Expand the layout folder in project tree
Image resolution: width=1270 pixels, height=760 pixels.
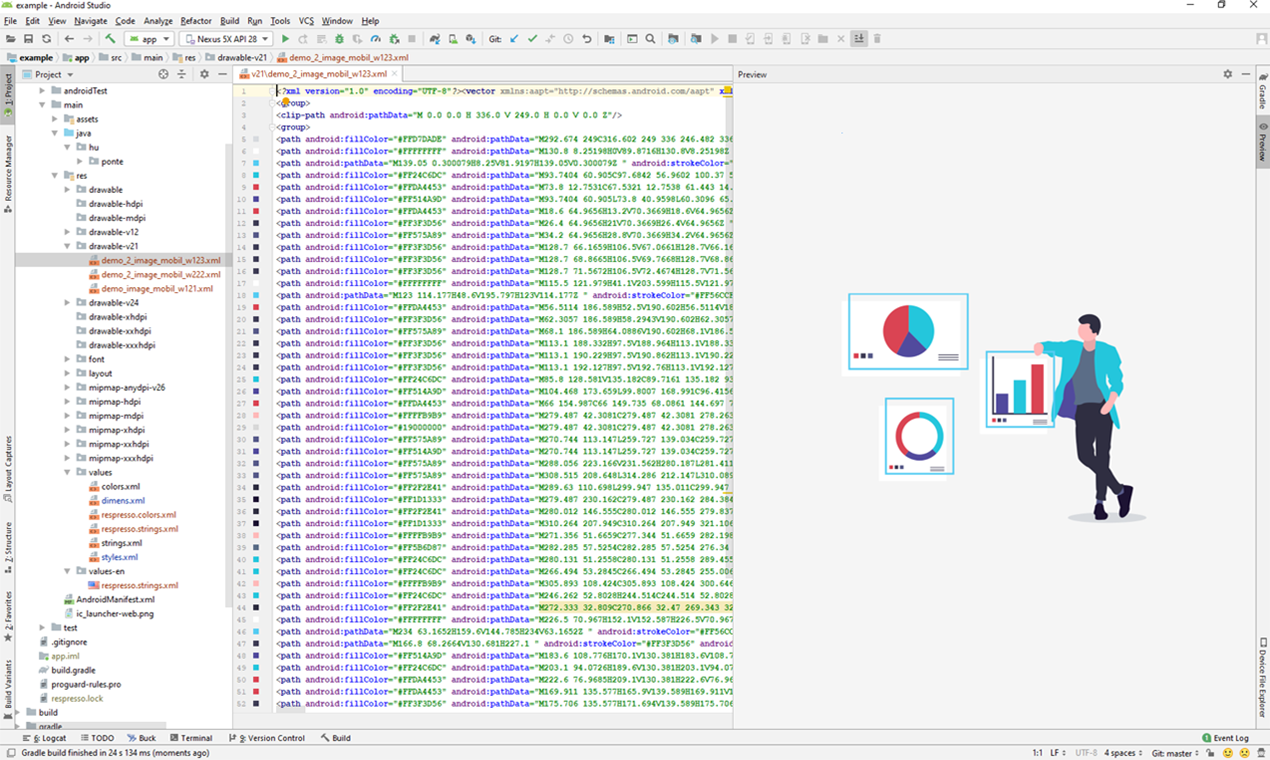(x=69, y=373)
